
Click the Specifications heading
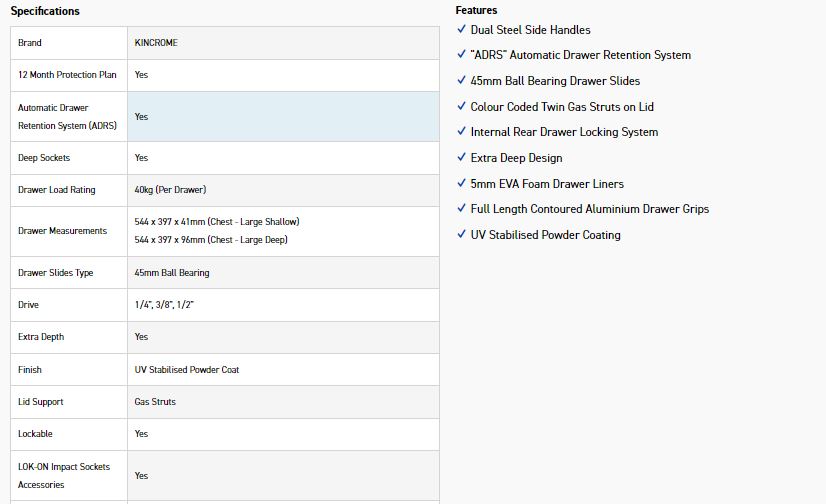tap(45, 11)
